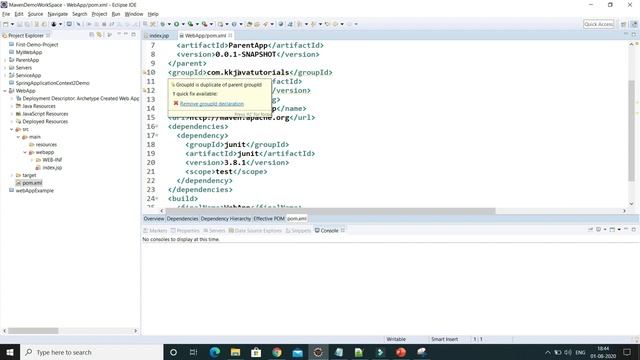Collapse all in Project Explorer

click(x=92, y=35)
